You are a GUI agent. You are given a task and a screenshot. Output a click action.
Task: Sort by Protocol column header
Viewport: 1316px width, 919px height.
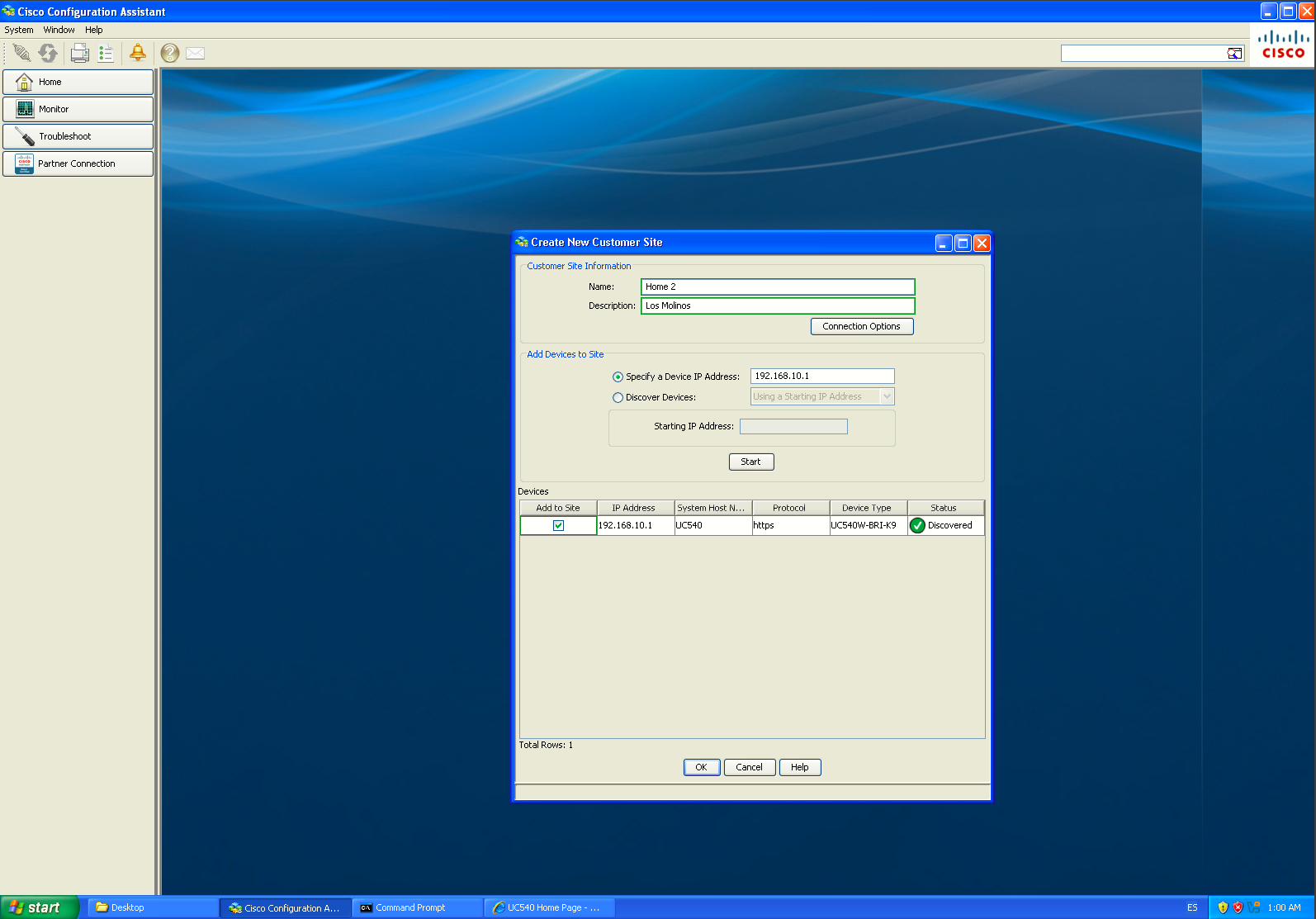(x=789, y=508)
